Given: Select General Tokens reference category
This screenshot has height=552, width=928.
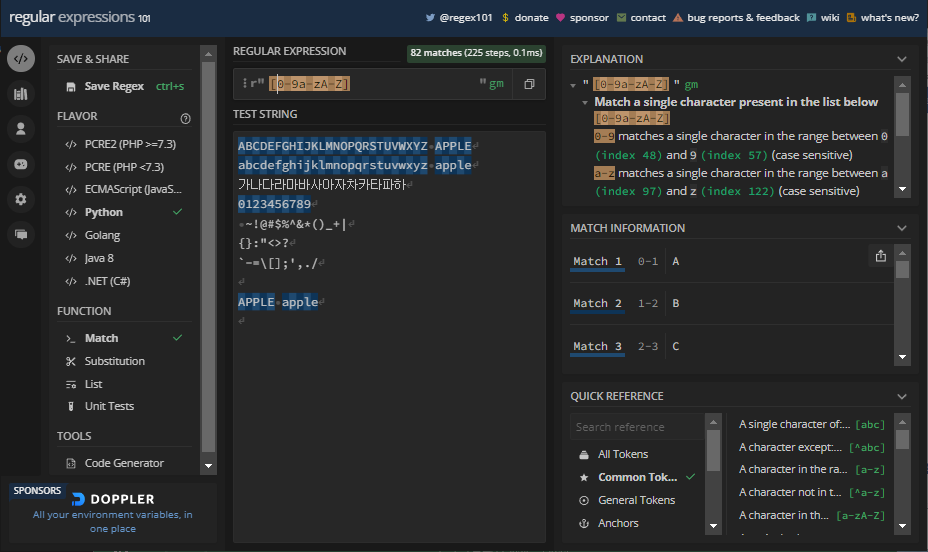Looking at the screenshot, I should tap(637, 500).
